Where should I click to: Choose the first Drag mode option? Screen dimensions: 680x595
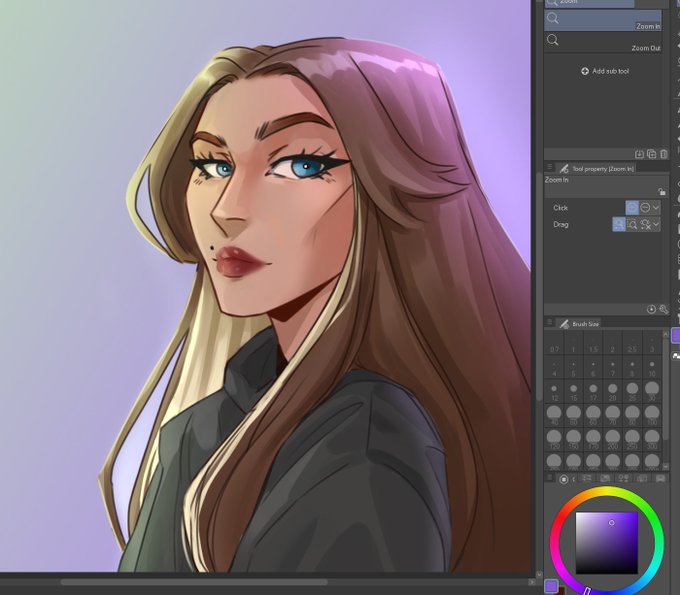(619, 224)
